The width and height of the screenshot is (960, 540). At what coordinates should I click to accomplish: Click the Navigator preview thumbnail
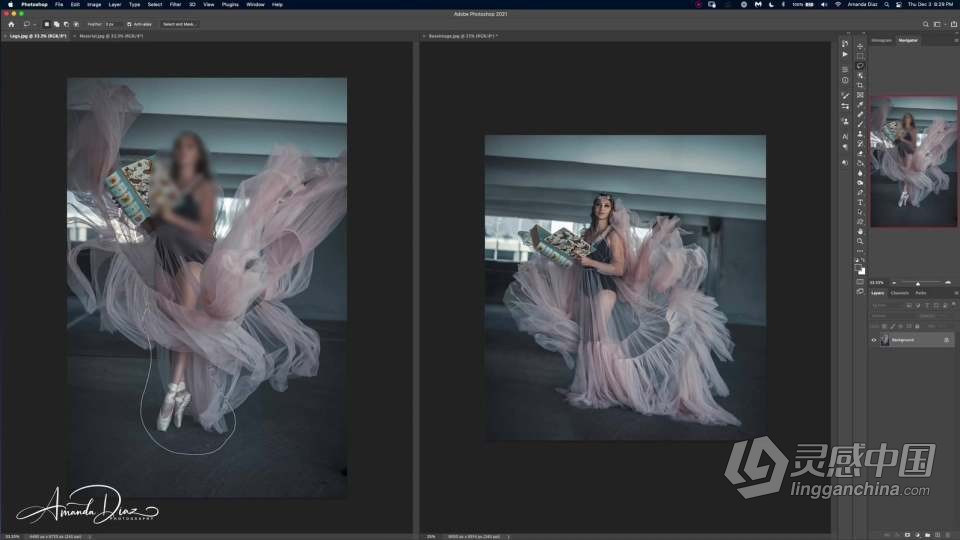pos(913,162)
